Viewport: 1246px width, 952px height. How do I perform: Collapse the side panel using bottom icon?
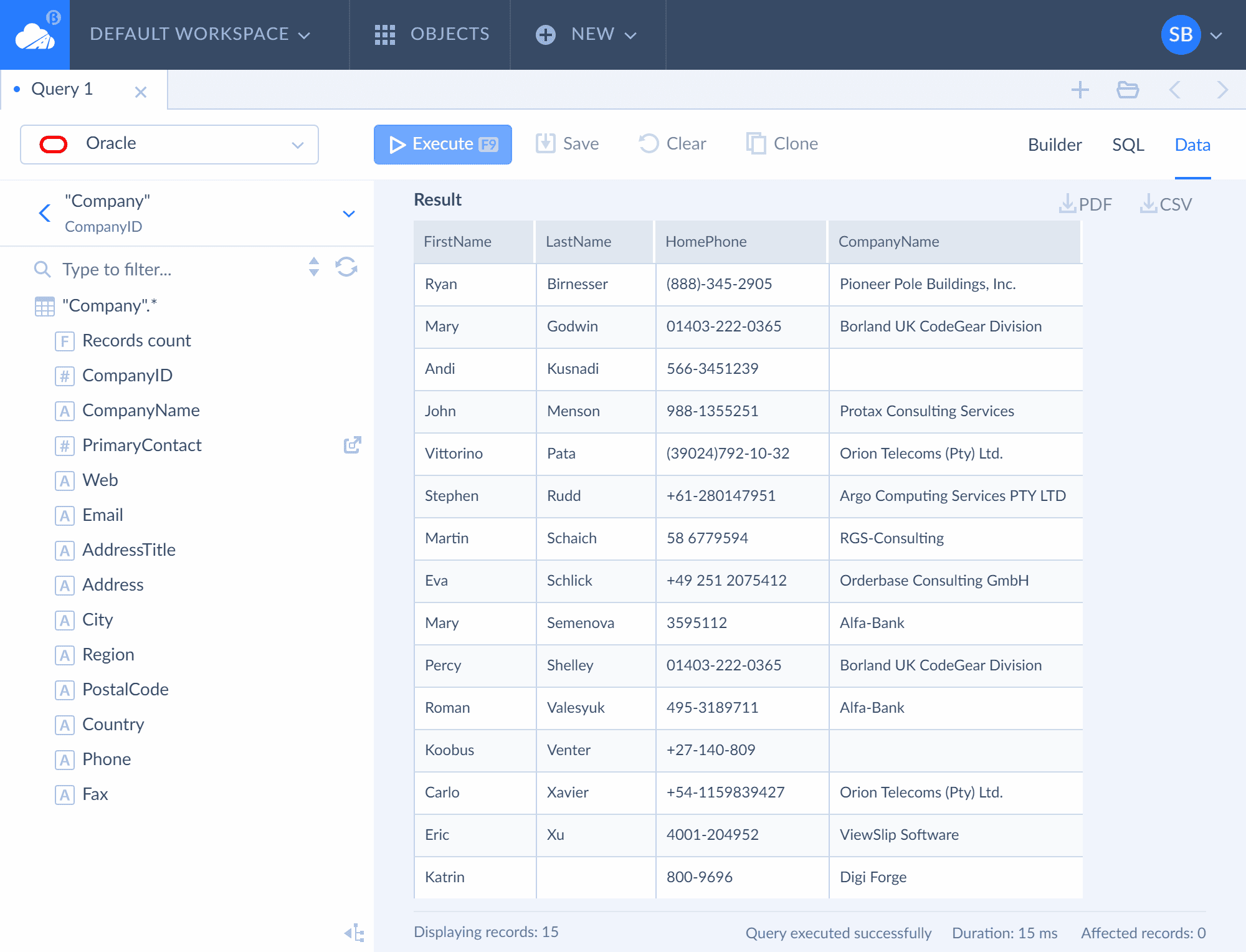click(x=354, y=932)
